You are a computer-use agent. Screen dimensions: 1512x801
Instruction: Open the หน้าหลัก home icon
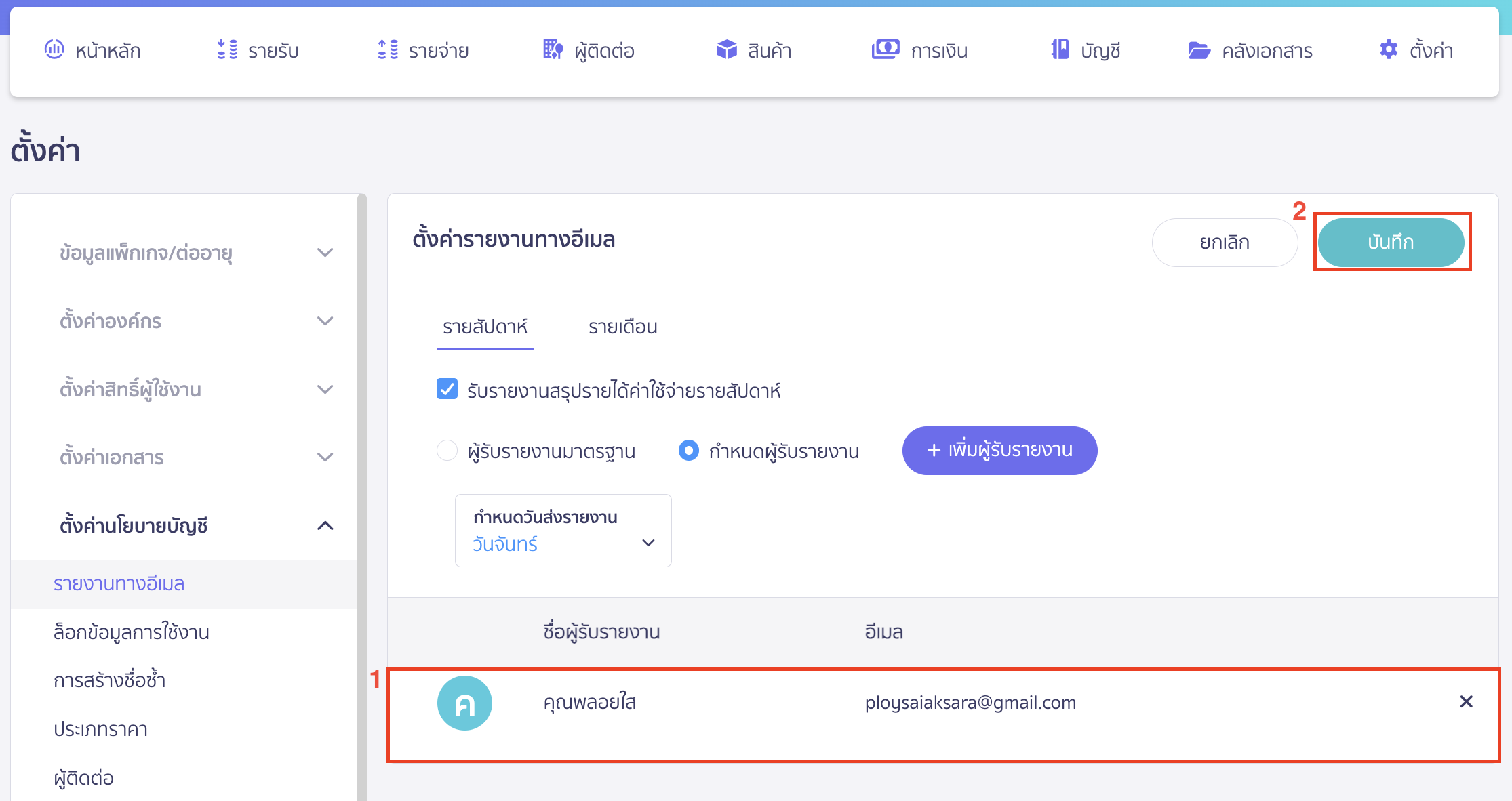pyautogui.click(x=54, y=49)
